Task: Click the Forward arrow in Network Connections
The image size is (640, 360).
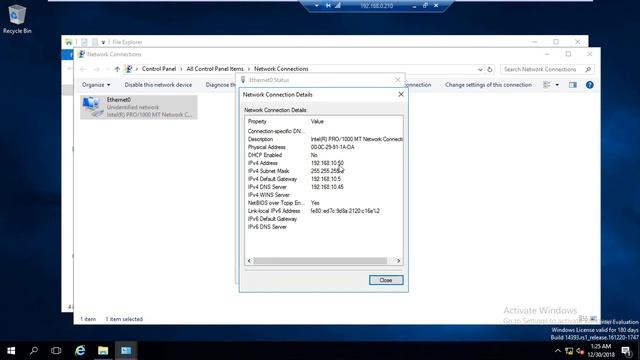Action: [96, 69]
